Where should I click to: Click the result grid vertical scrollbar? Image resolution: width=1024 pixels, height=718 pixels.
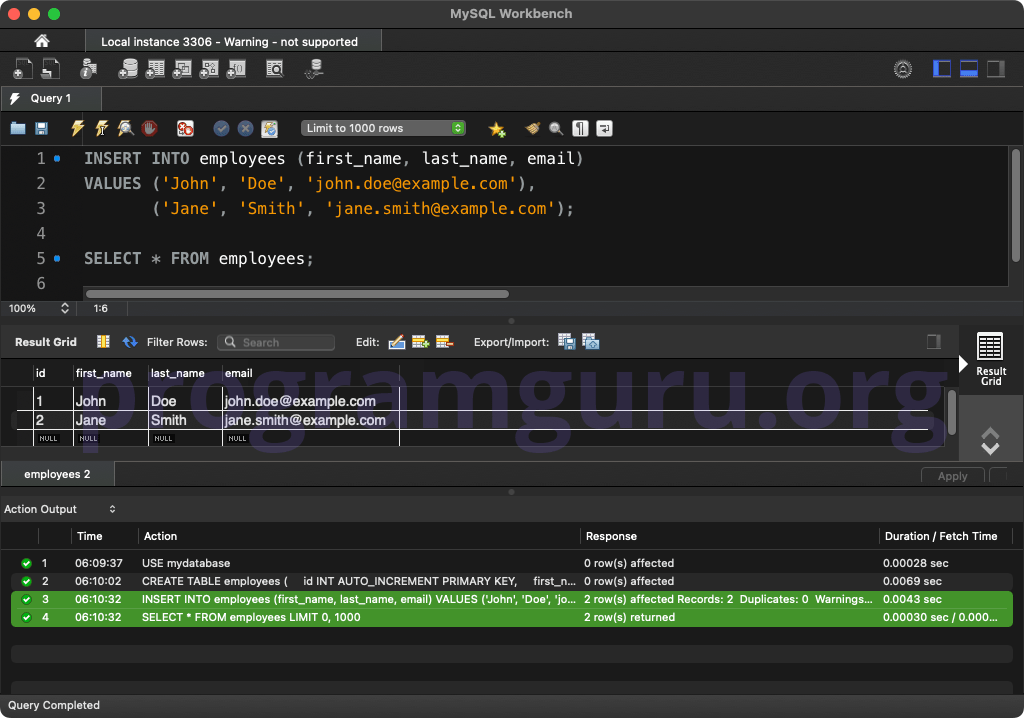point(952,413)
